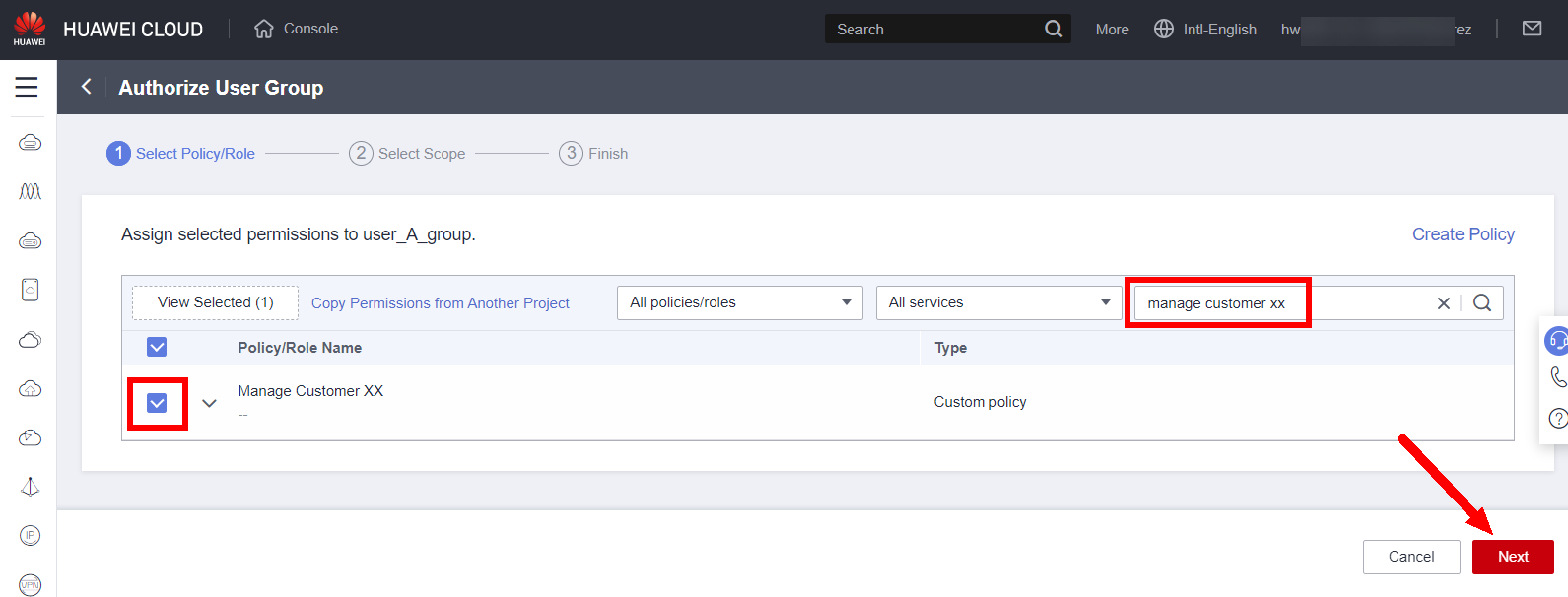This screenshot has height=597, width=1568.
Task: Click the search magnifier in policy filter
Action: [1481, 302]
